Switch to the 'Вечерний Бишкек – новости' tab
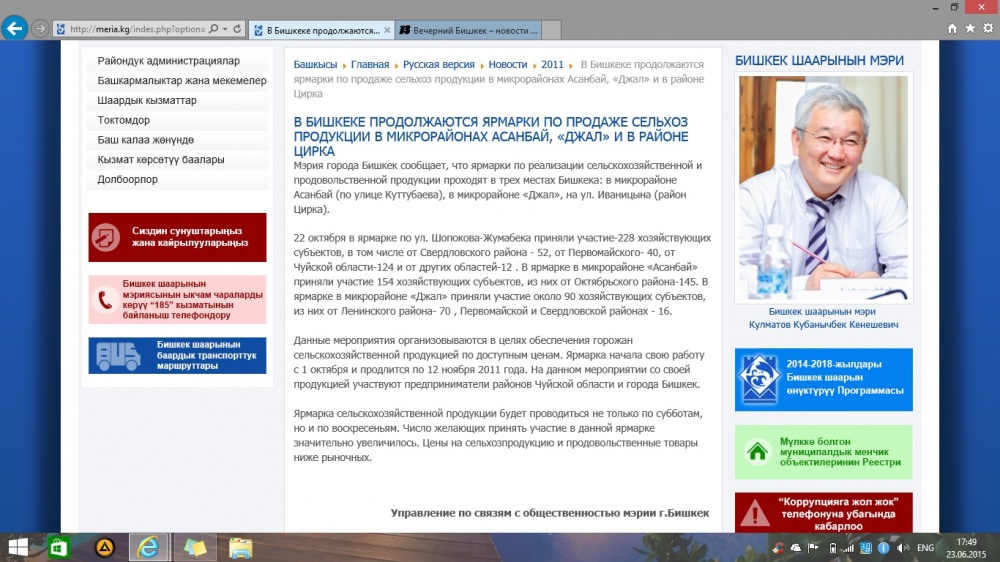 point(469,30)
